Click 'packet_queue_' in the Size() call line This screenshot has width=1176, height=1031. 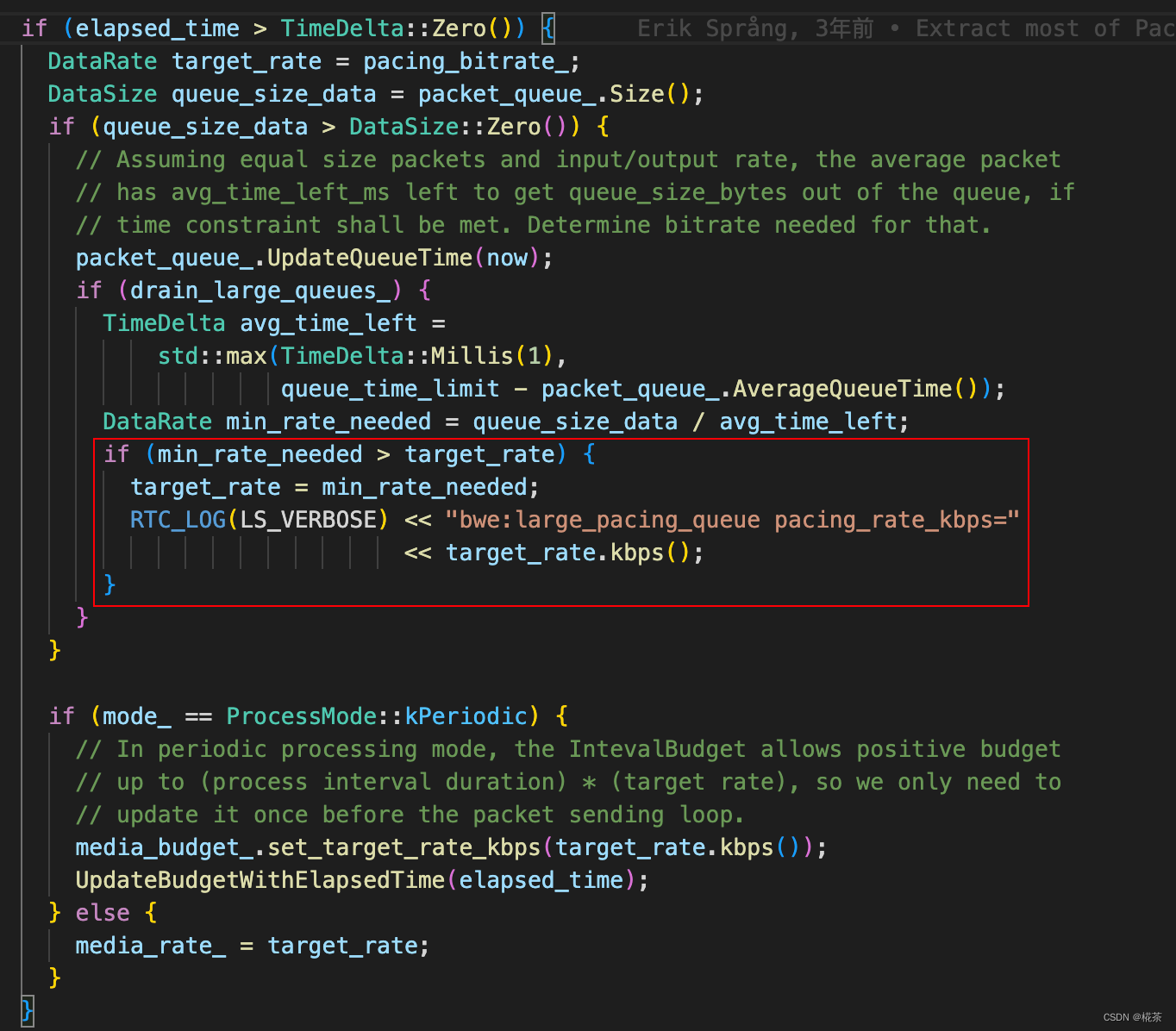(x=507, y=94)
